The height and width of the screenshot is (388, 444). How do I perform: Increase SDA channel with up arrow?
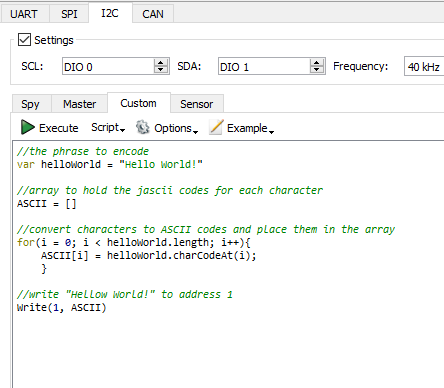coord(317,63)
